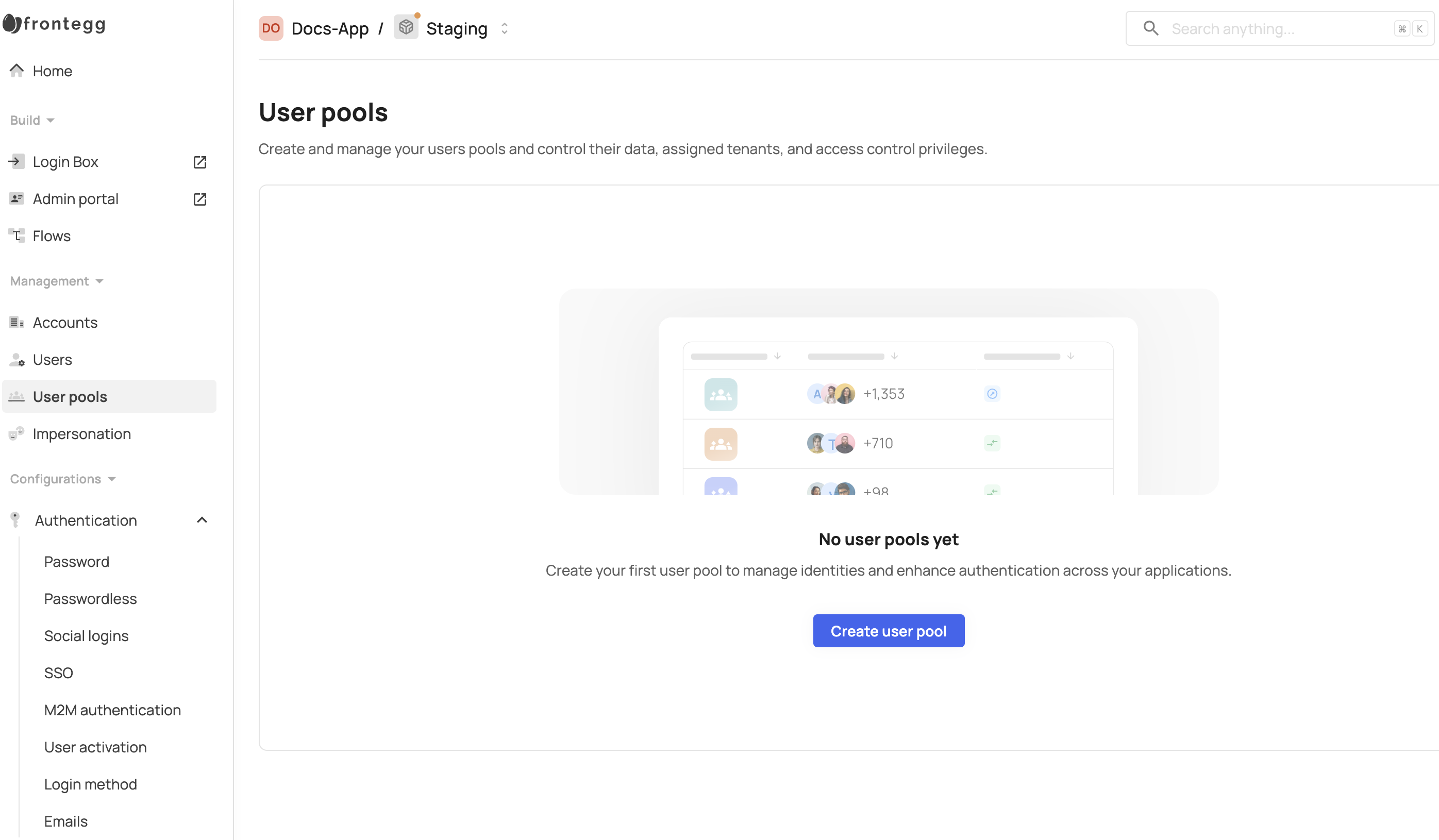This screenshot has height=840, width=1439.
Task: Open M2M authentication settings
Action: pos(112,710)
